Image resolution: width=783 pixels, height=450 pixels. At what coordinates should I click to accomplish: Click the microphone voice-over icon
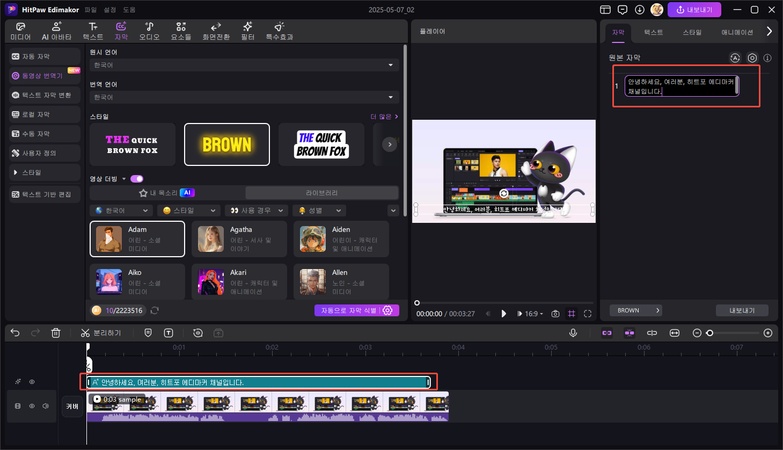point(572,332)
